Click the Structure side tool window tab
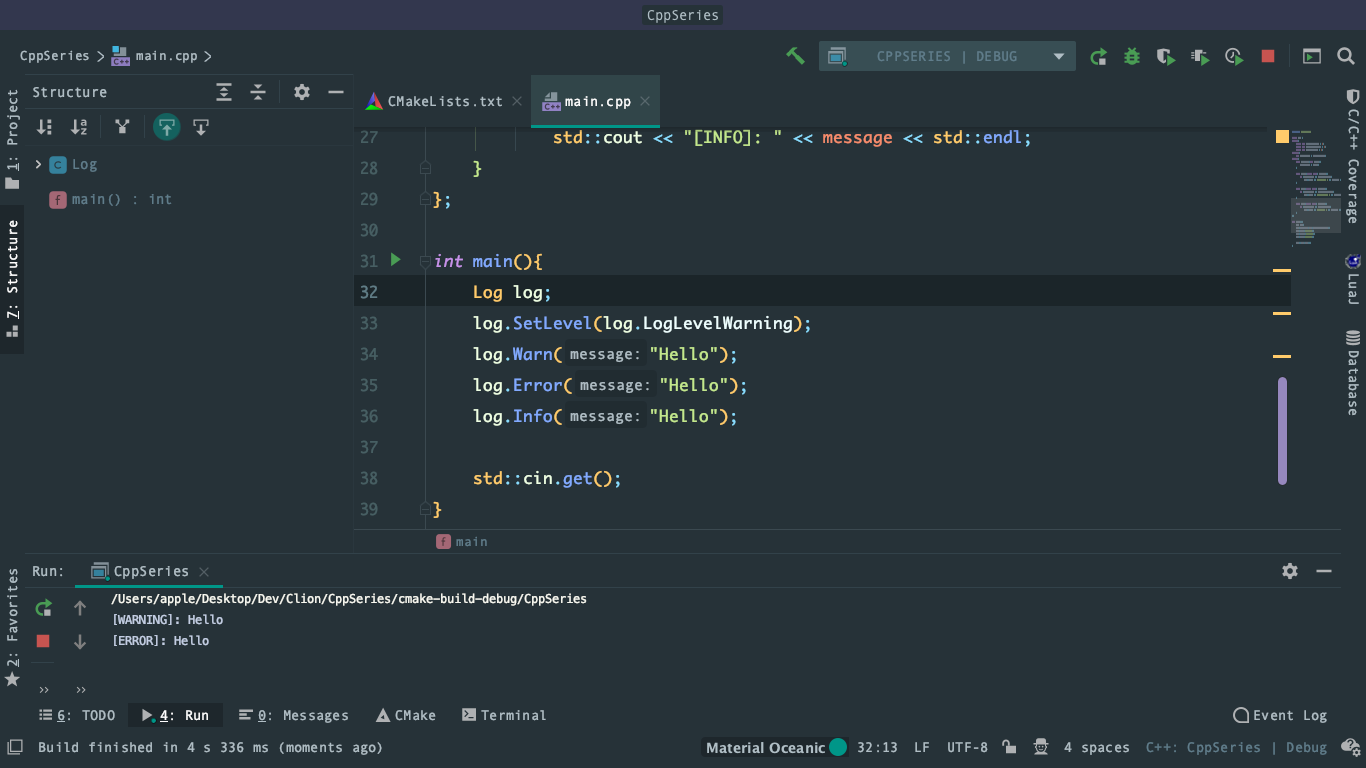Image resolution: width=1366 pixels, height=768 pixels. point(12,279)
